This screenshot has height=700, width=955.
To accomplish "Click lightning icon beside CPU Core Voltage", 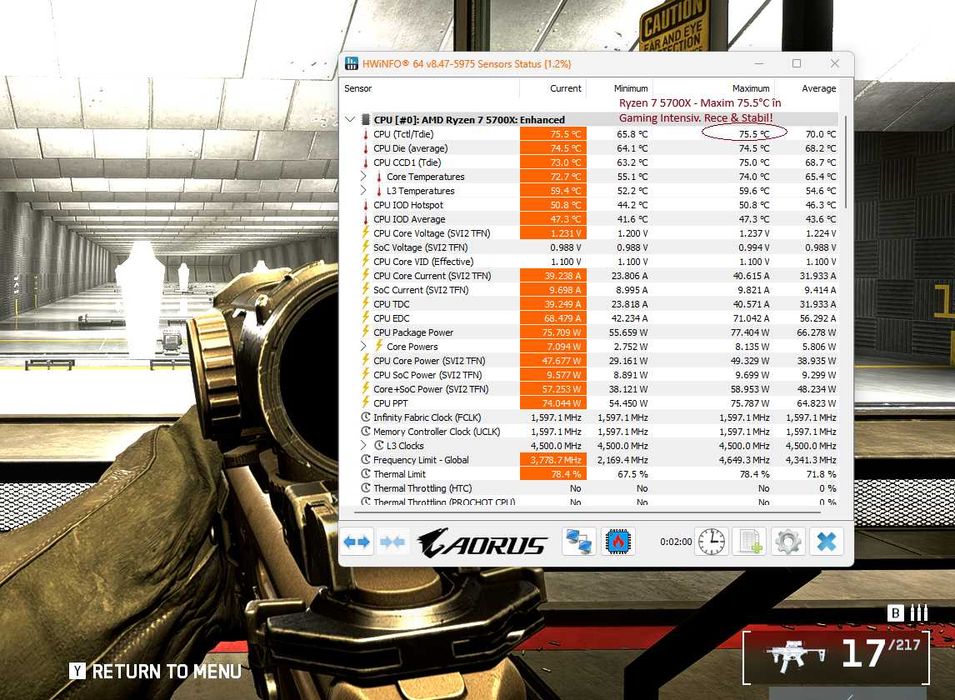I will coord(365,233).
